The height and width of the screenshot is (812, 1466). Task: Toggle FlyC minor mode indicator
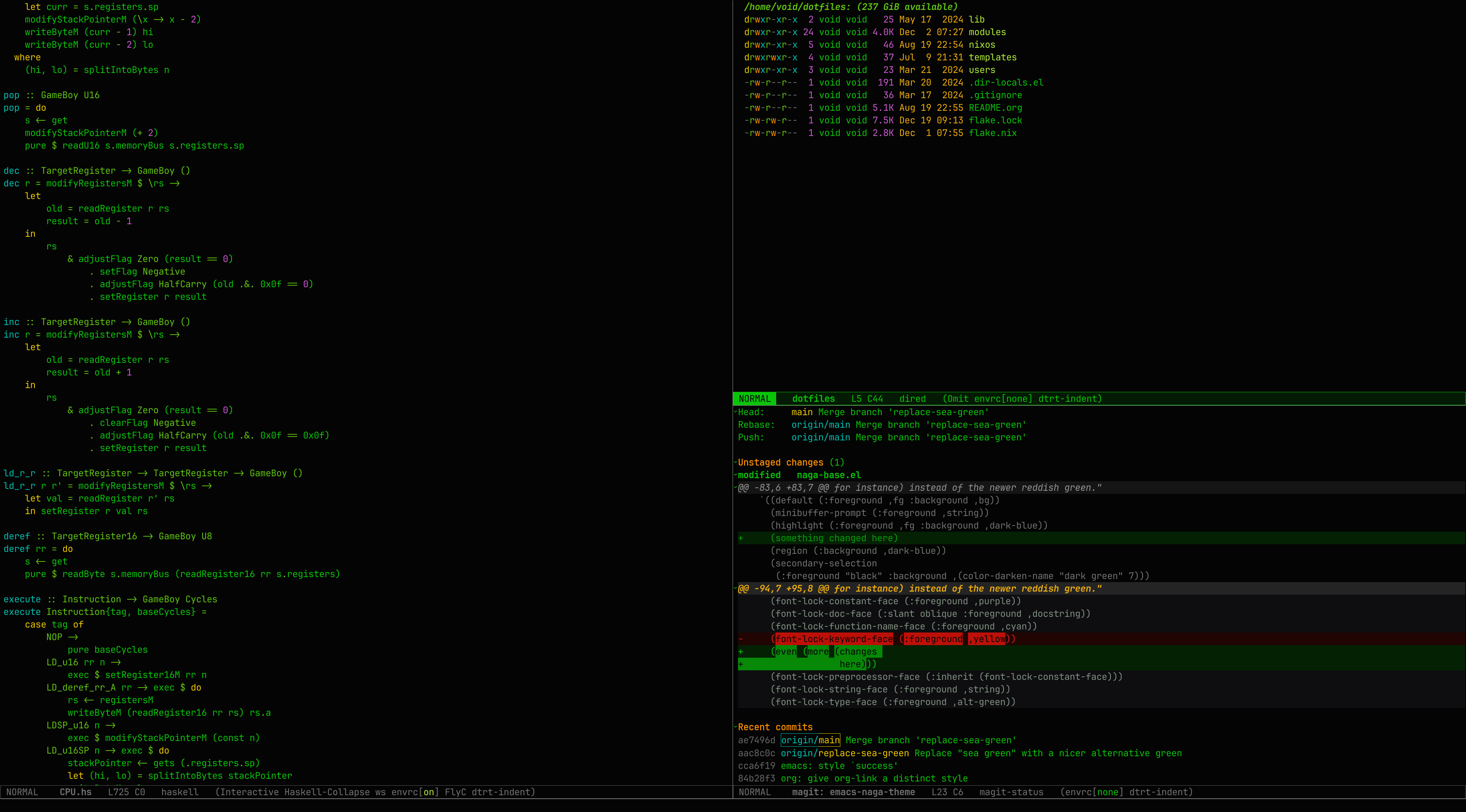tap(455, 792)
